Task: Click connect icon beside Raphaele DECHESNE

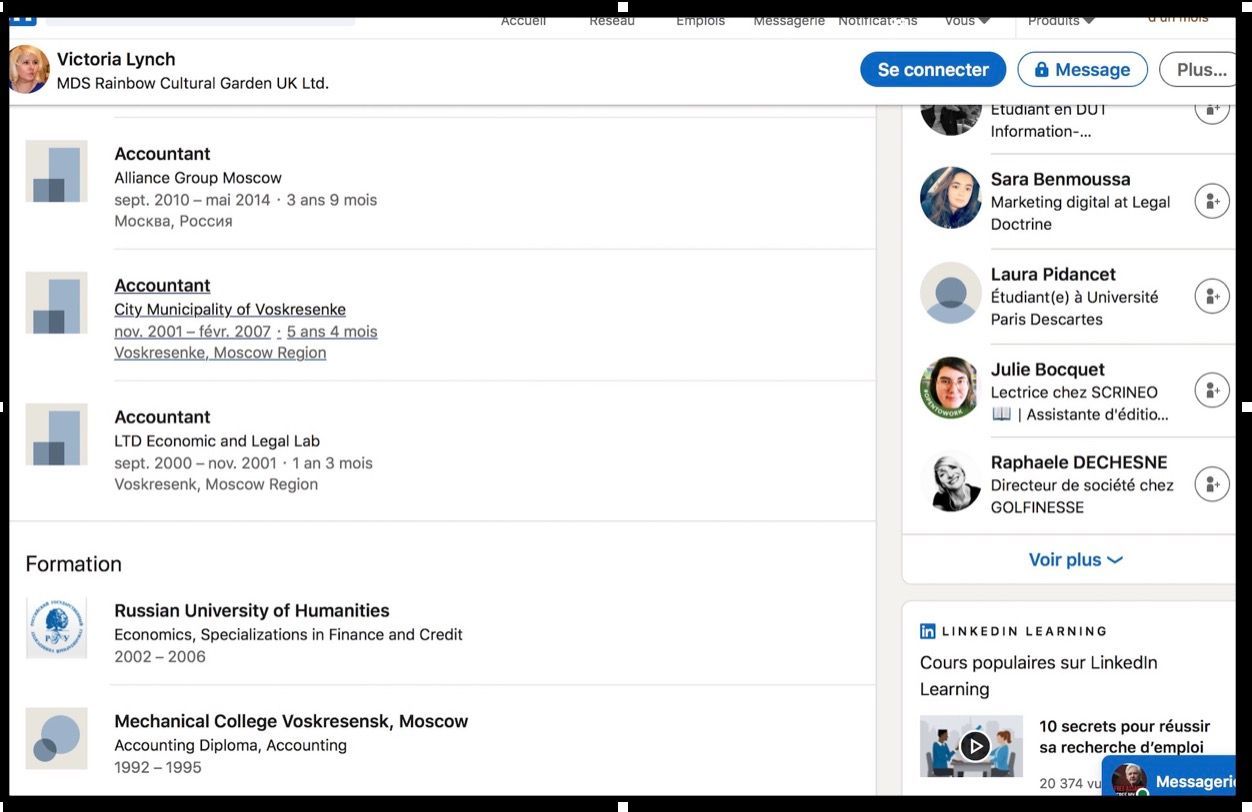Action: (x=1211, y=484)
